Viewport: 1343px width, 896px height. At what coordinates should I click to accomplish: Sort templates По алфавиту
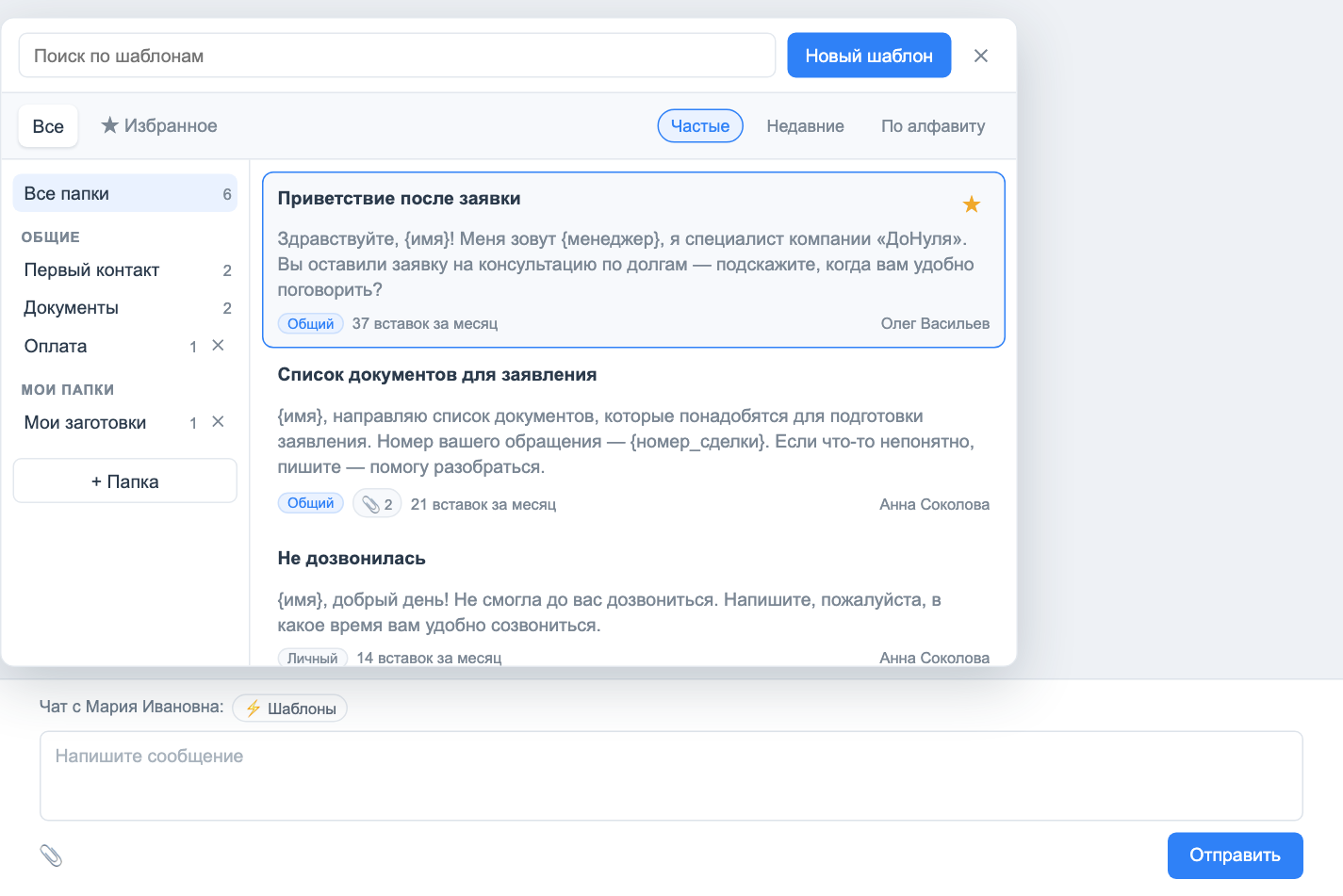(x=933, y=126)
